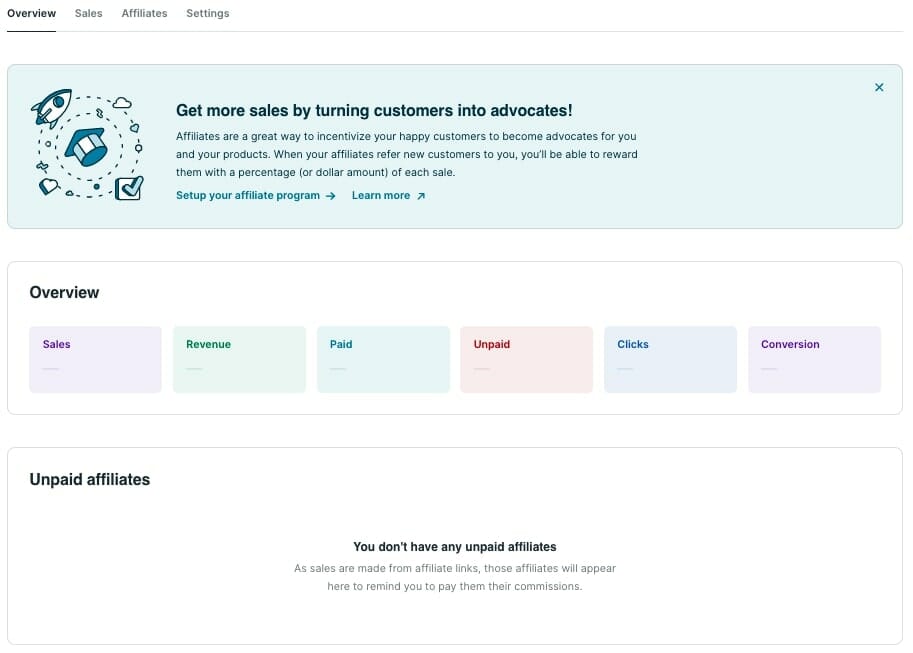This screenshot has width=913, height=653.
Task: Click "You don't have any unpaid affiliates" message
Action: tap(455, 547)
